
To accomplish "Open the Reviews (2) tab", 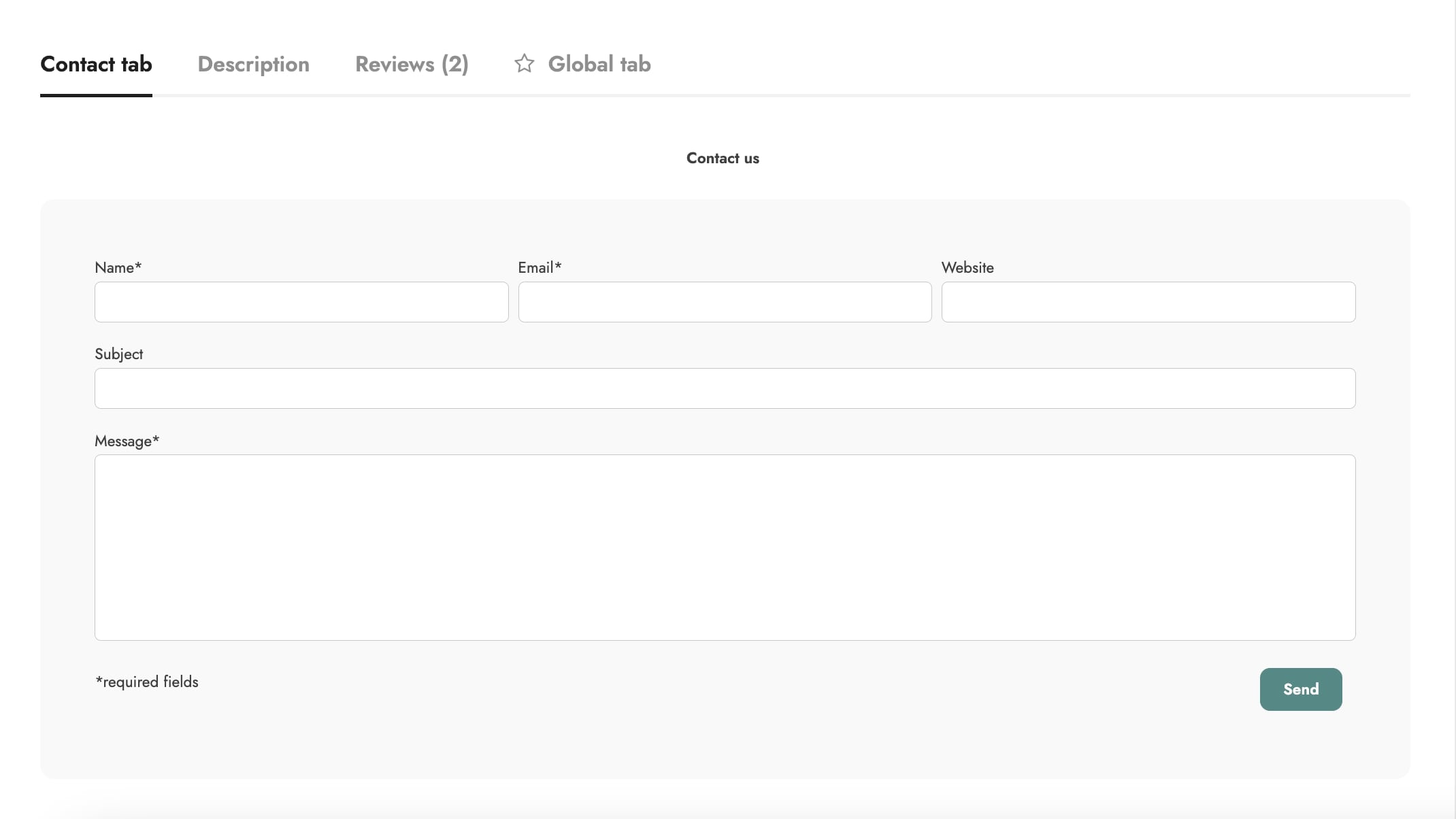I will tap(412, 64).
